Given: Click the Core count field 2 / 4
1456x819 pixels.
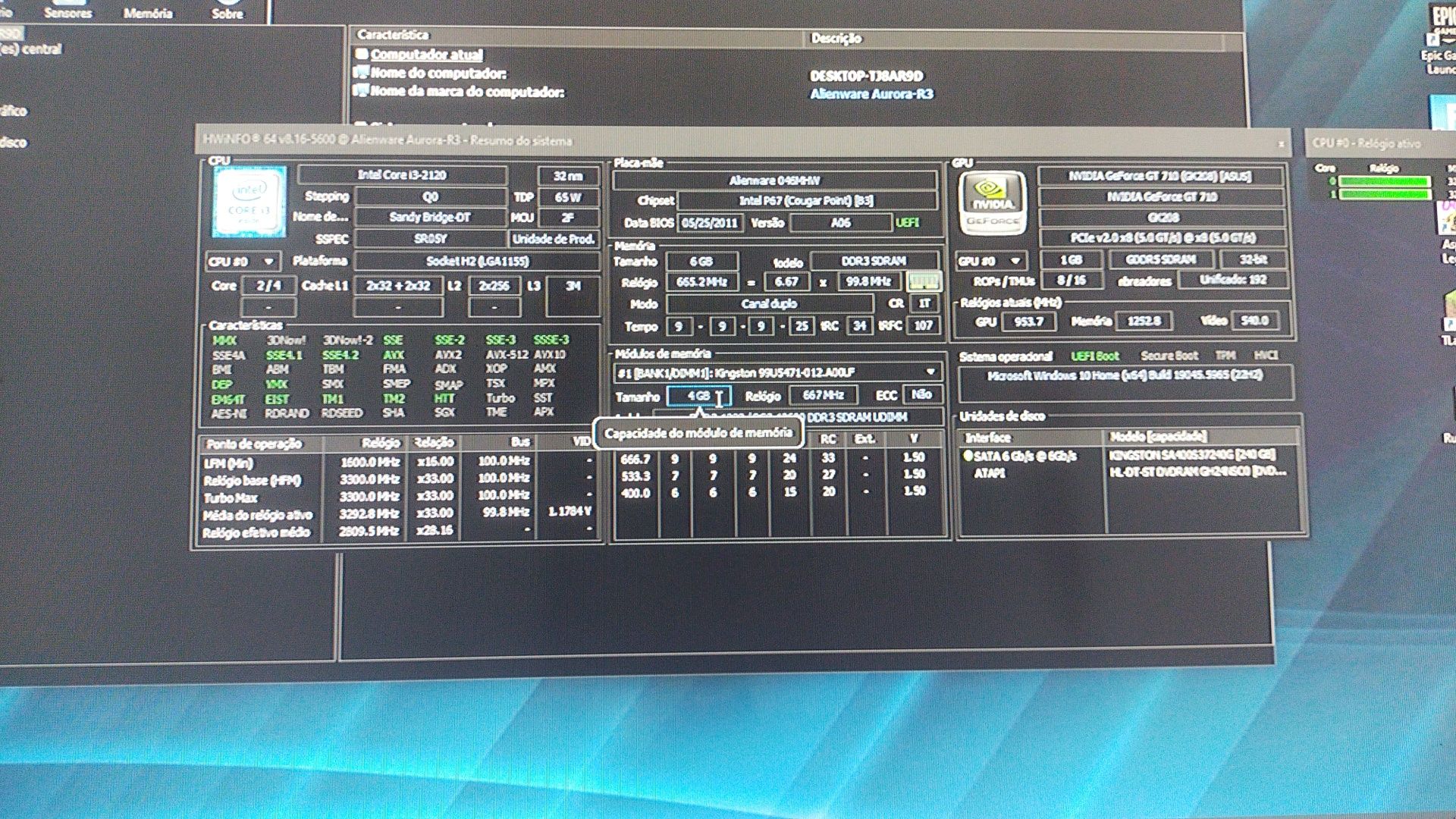Looking at the screenshot, I should [268, 286].
